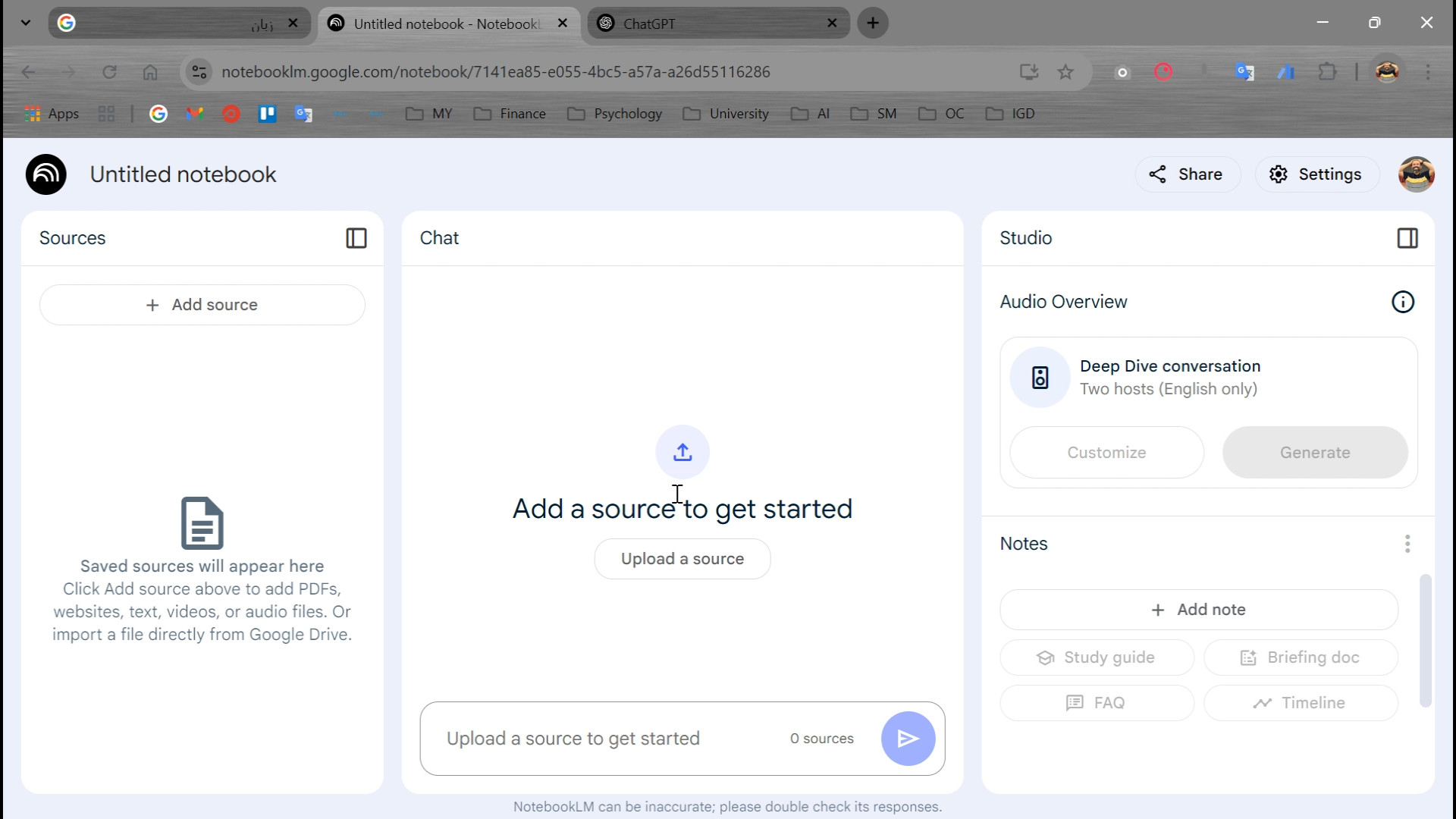Open the Finance bookmarks folder

pos(510,114)
